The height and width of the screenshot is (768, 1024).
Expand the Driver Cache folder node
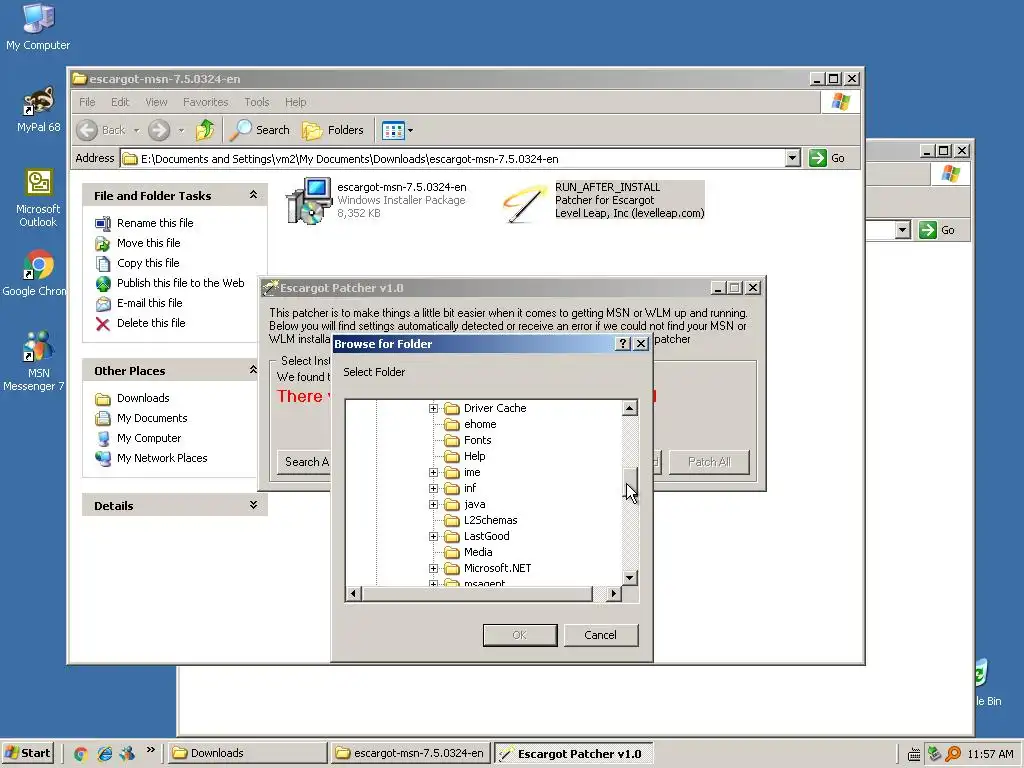[433, 408]
